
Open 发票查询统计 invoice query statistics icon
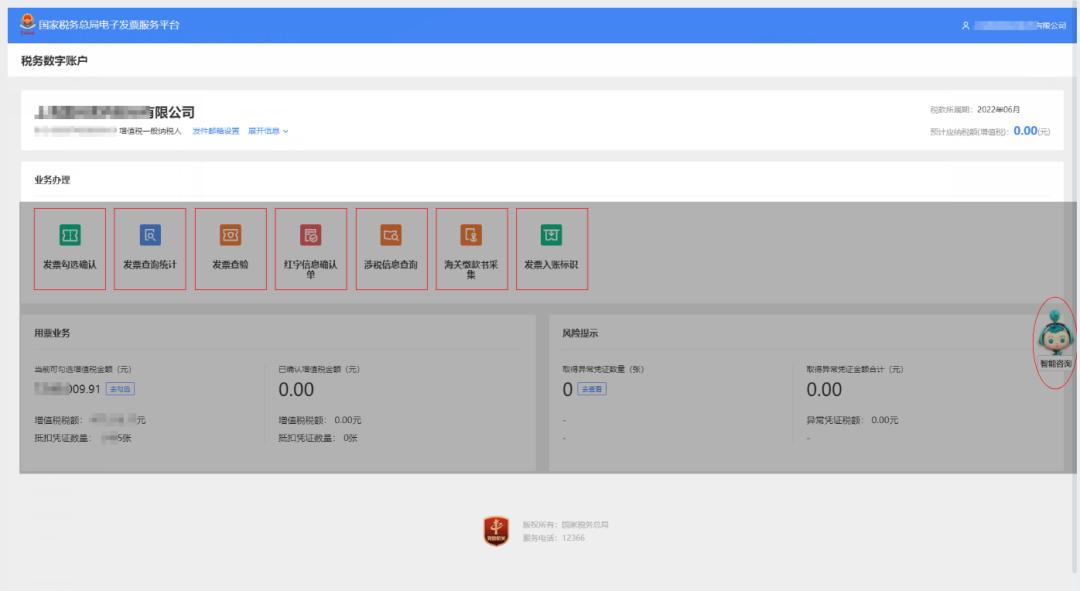point(150,236)
